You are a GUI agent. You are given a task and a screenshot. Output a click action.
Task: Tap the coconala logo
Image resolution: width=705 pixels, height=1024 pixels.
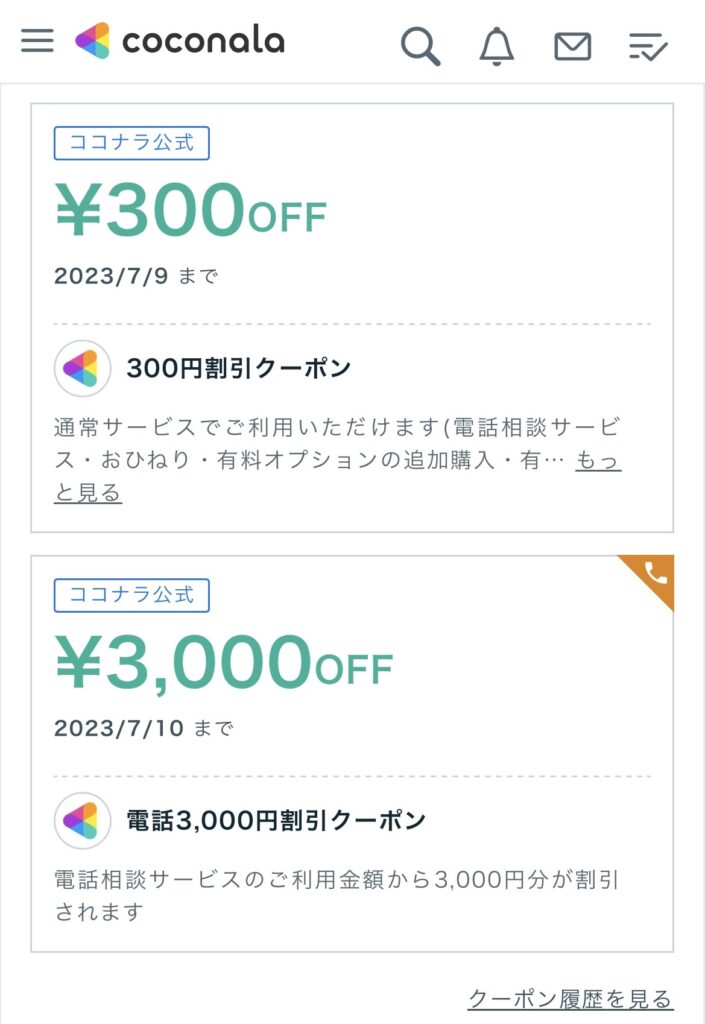[180, 41]
